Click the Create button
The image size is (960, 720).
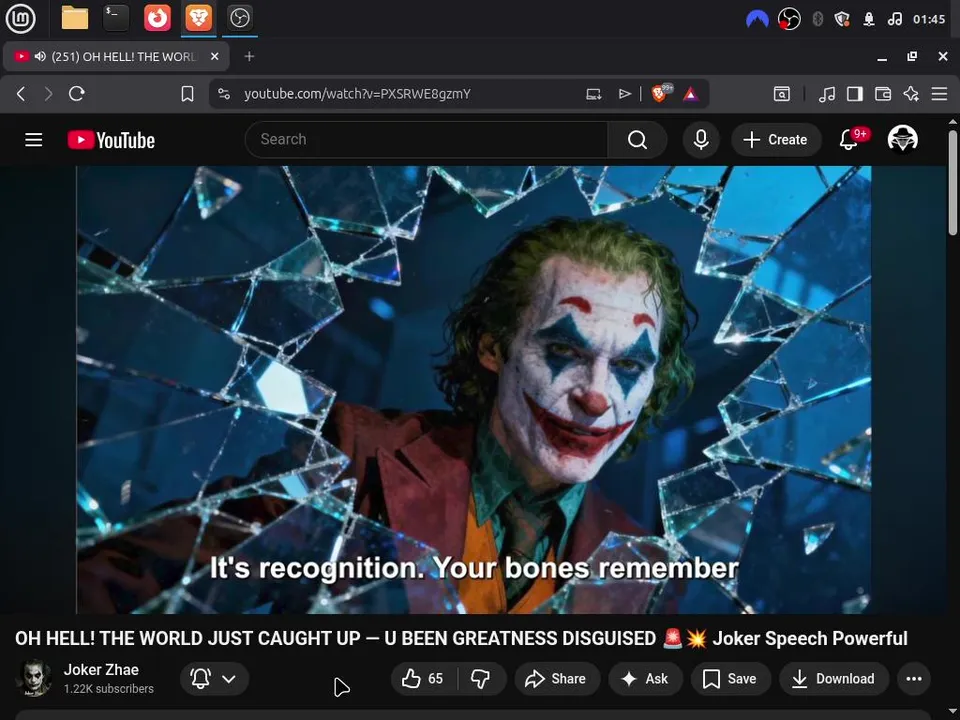click(776, 140)
